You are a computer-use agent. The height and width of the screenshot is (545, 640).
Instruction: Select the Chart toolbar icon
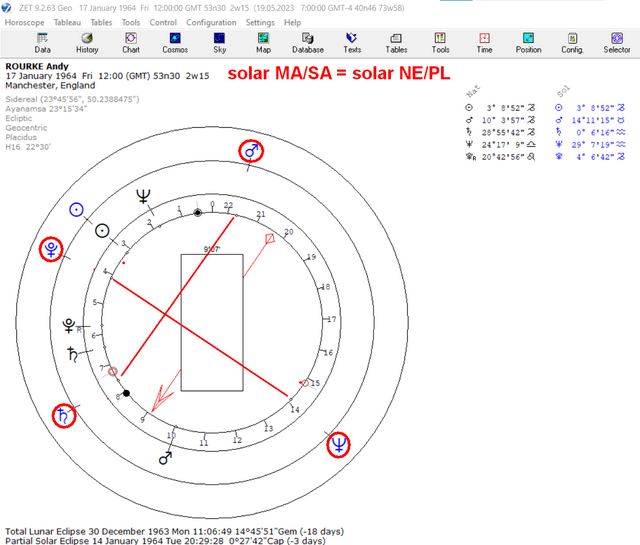click(131, 43)
